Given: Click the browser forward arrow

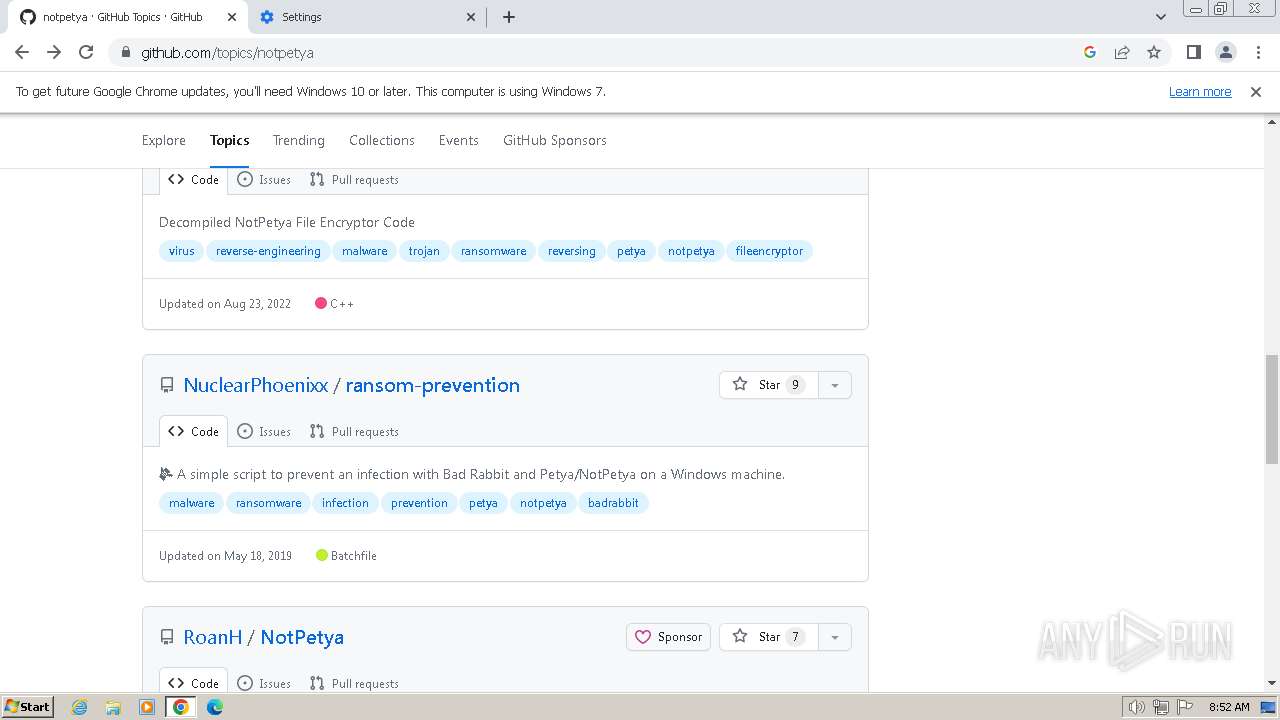Looking at the screenshot, I should coord(54,52).
